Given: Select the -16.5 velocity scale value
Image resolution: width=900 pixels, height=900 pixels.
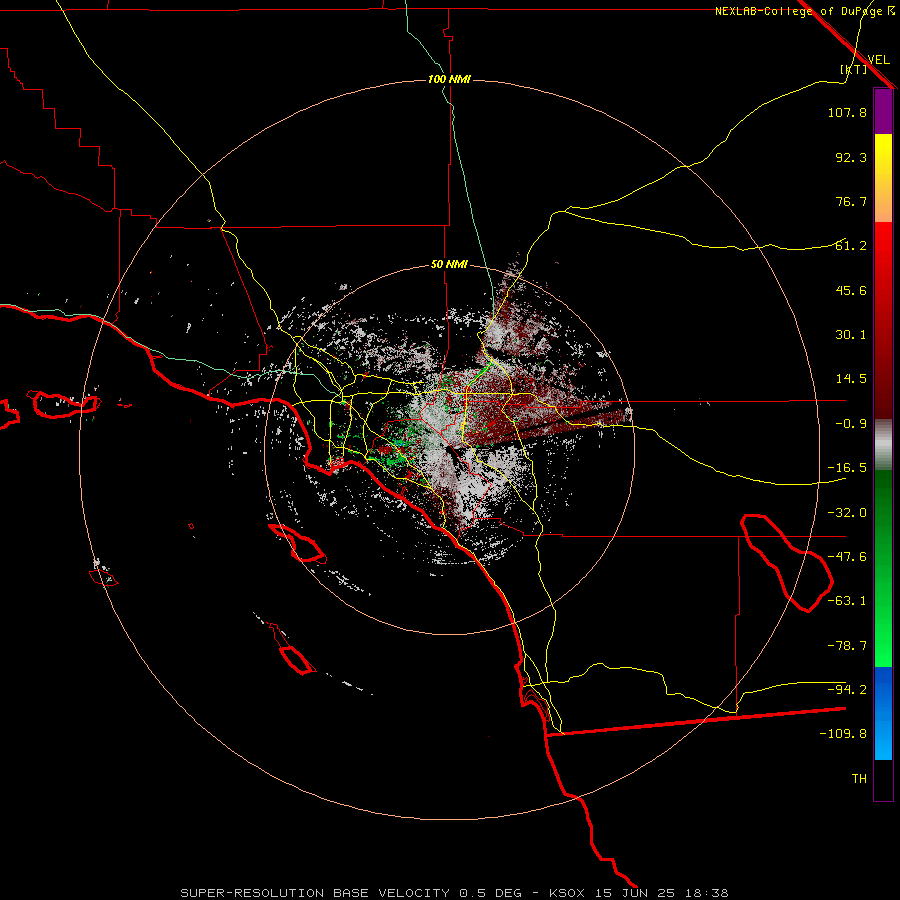Looking at the screenshot, I should coord(847,468).
